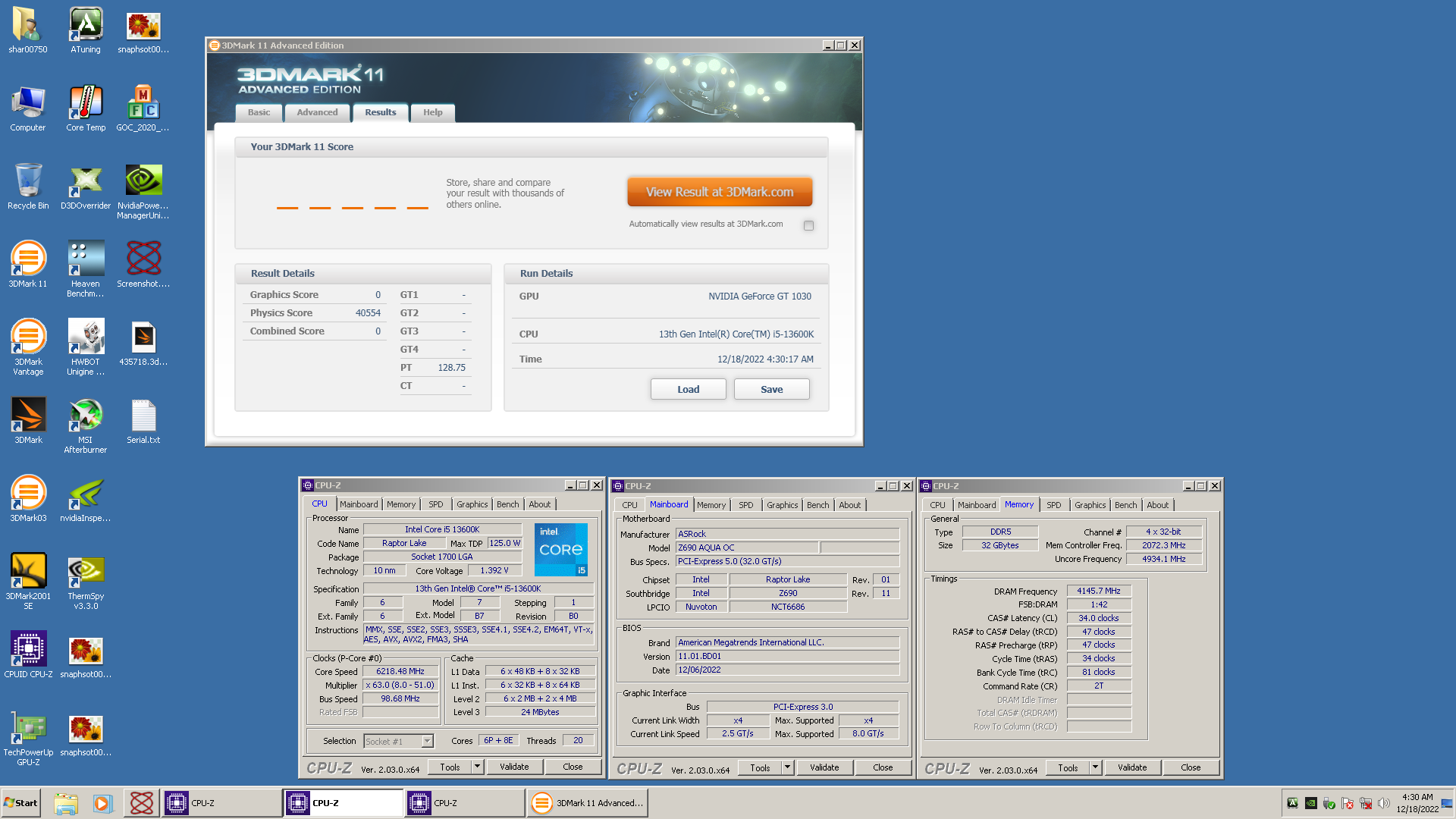Click the Load button in Run Details
1456x819 pixels.
tap(688, 389)
